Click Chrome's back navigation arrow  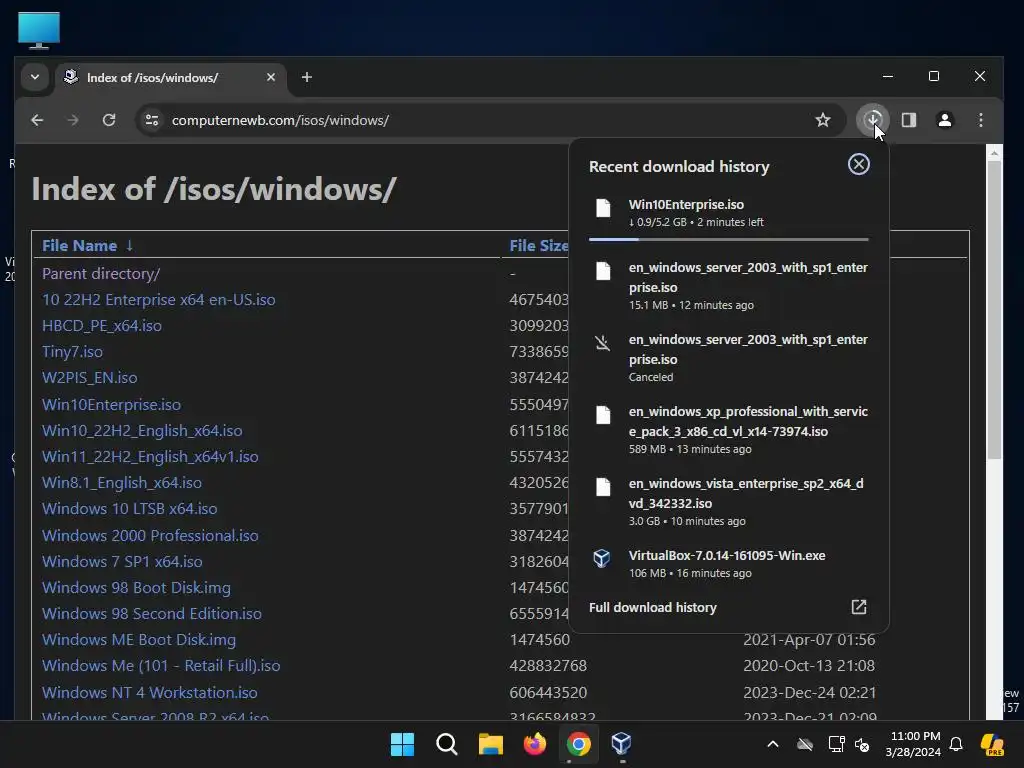pyautogui.click(x=37, y=120)
